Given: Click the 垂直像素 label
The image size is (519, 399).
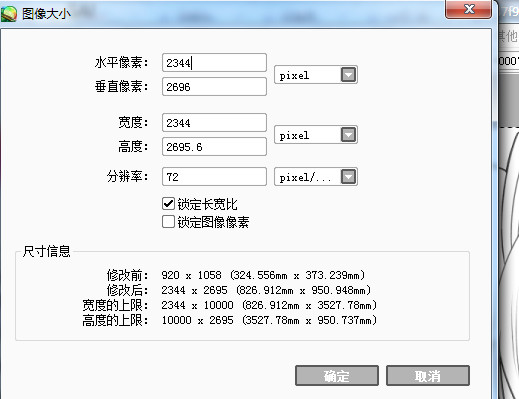Looking at the screenshot, I should click(x=121, y=87).
